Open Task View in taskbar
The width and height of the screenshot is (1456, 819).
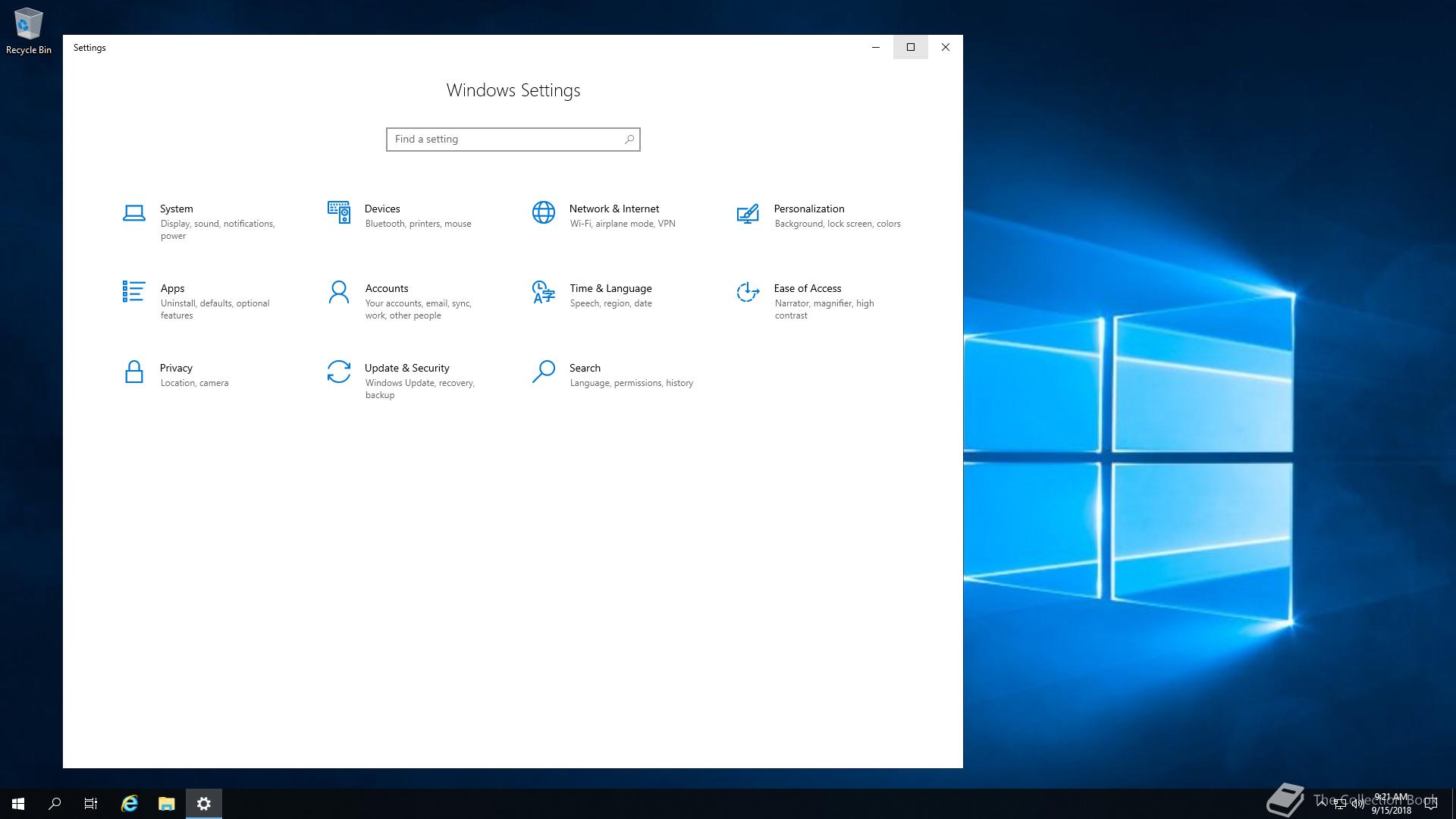(x=91, y=804)
